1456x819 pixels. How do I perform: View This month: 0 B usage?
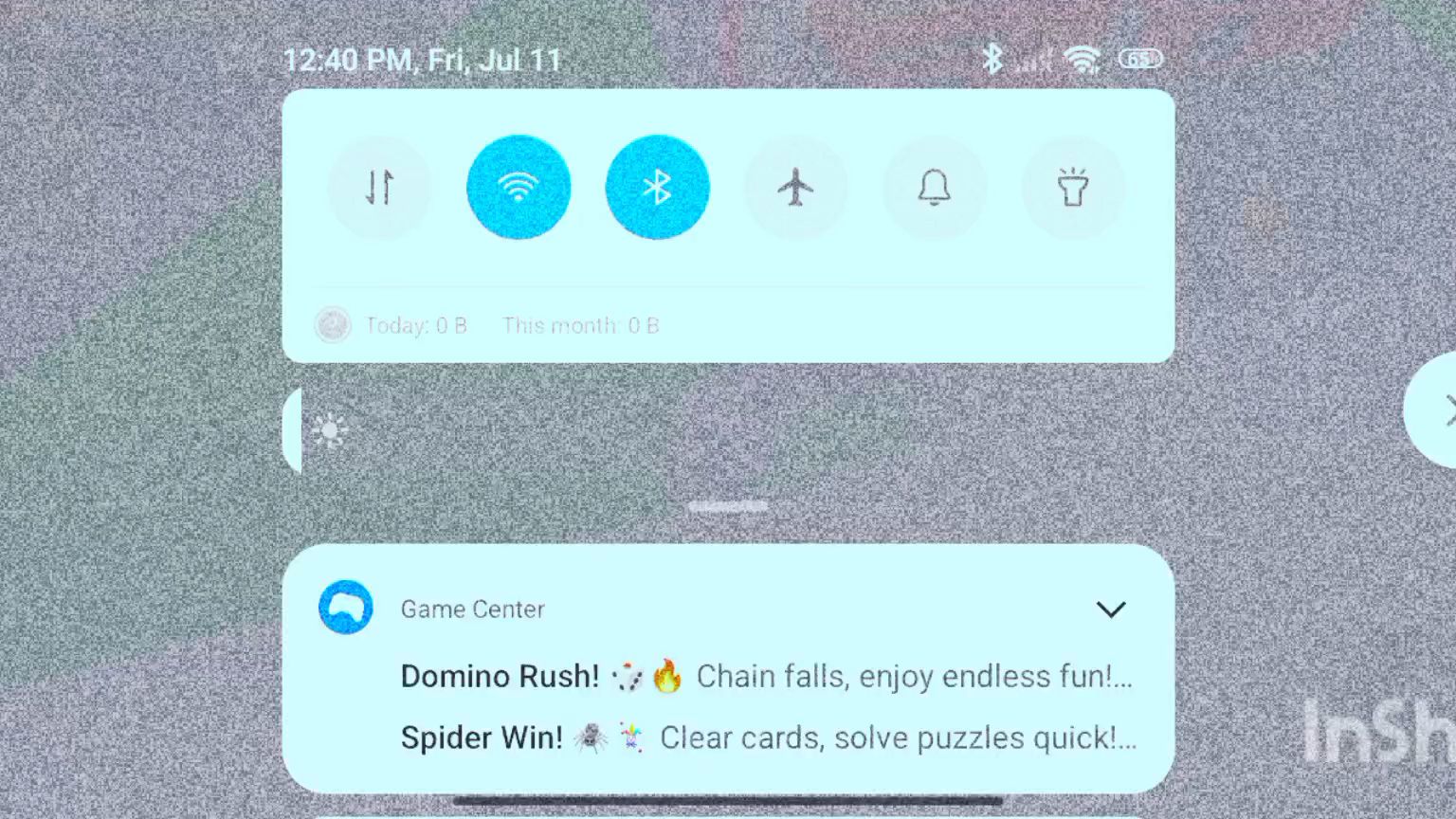581,326
